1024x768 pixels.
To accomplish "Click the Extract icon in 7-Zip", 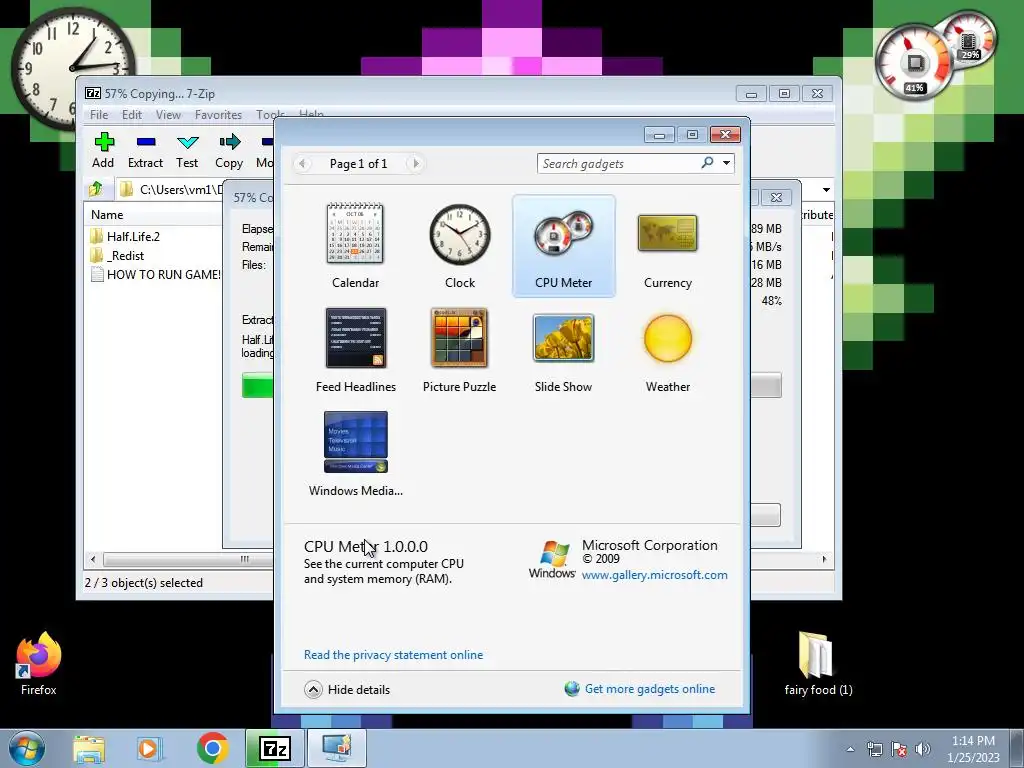I will (x=145, y=150).
